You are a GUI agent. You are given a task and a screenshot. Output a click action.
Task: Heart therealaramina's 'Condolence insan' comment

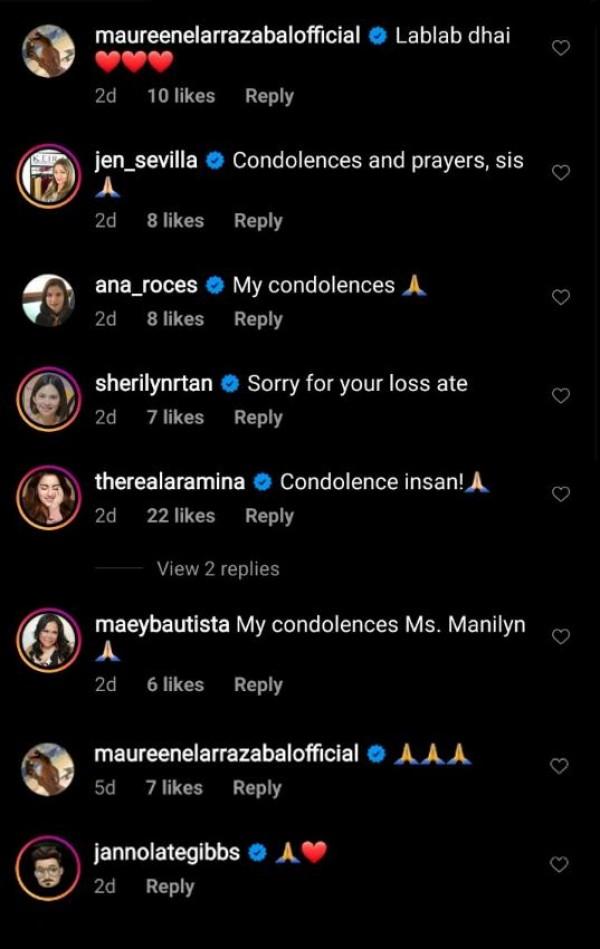[561, 494]
